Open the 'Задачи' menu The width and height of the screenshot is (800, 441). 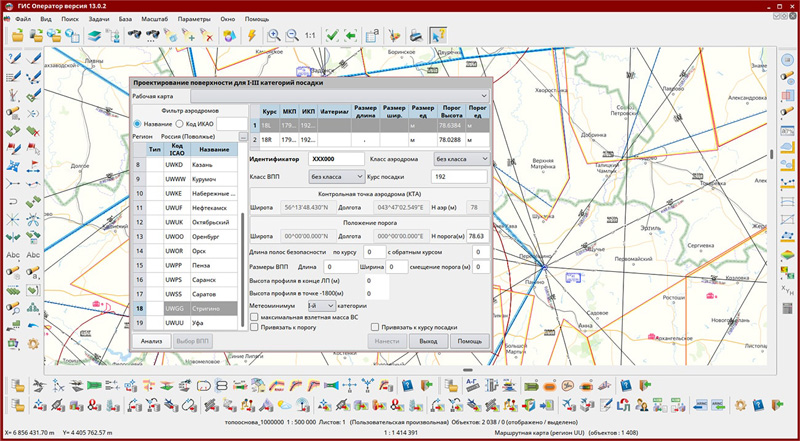(98, 19)
